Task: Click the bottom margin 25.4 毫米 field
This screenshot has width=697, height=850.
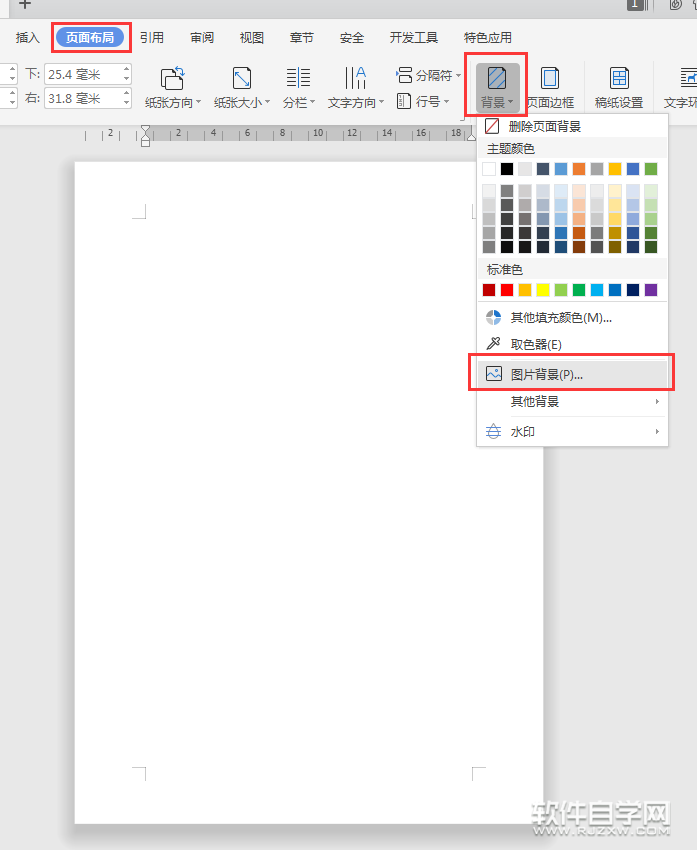Action: (82, 74)
